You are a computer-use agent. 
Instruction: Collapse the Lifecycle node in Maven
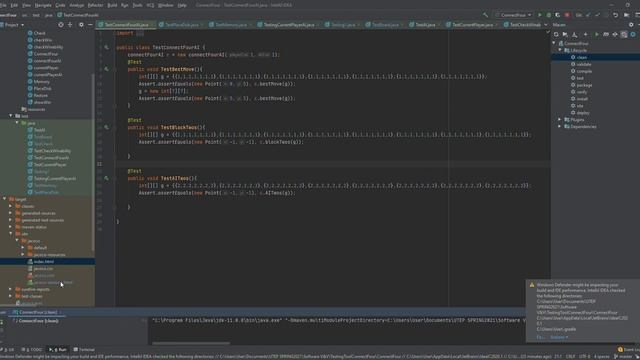(x=560, y=50)
